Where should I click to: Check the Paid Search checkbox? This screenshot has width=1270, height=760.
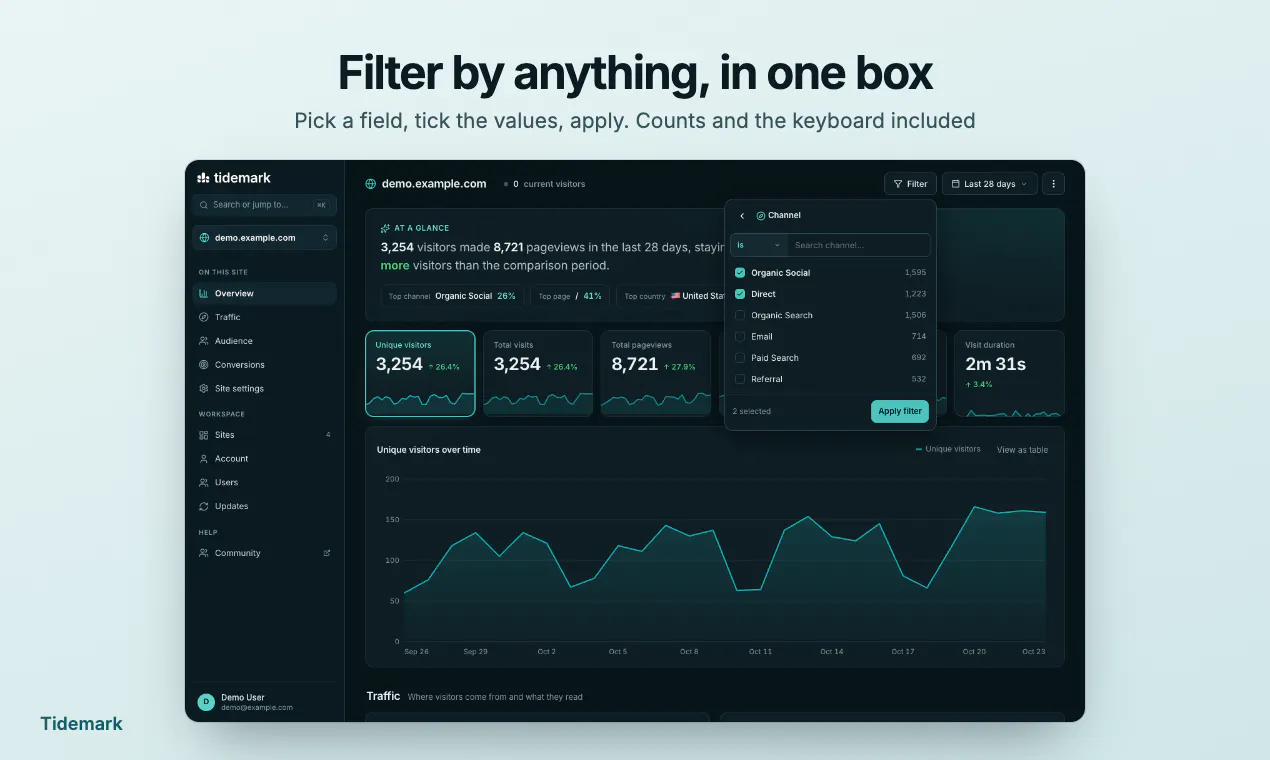click(x=740, y=358)
